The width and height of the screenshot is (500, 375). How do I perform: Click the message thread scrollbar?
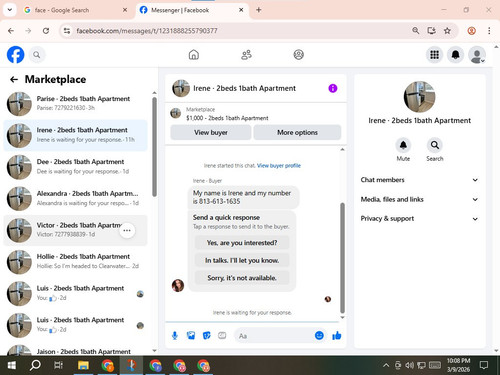(x=342, y=257)
